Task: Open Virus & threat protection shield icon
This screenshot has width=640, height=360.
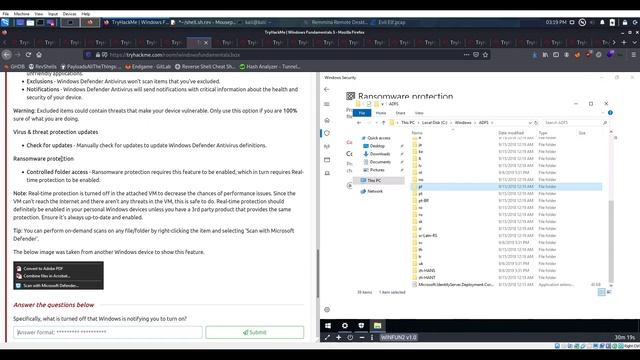Action: 327,133
